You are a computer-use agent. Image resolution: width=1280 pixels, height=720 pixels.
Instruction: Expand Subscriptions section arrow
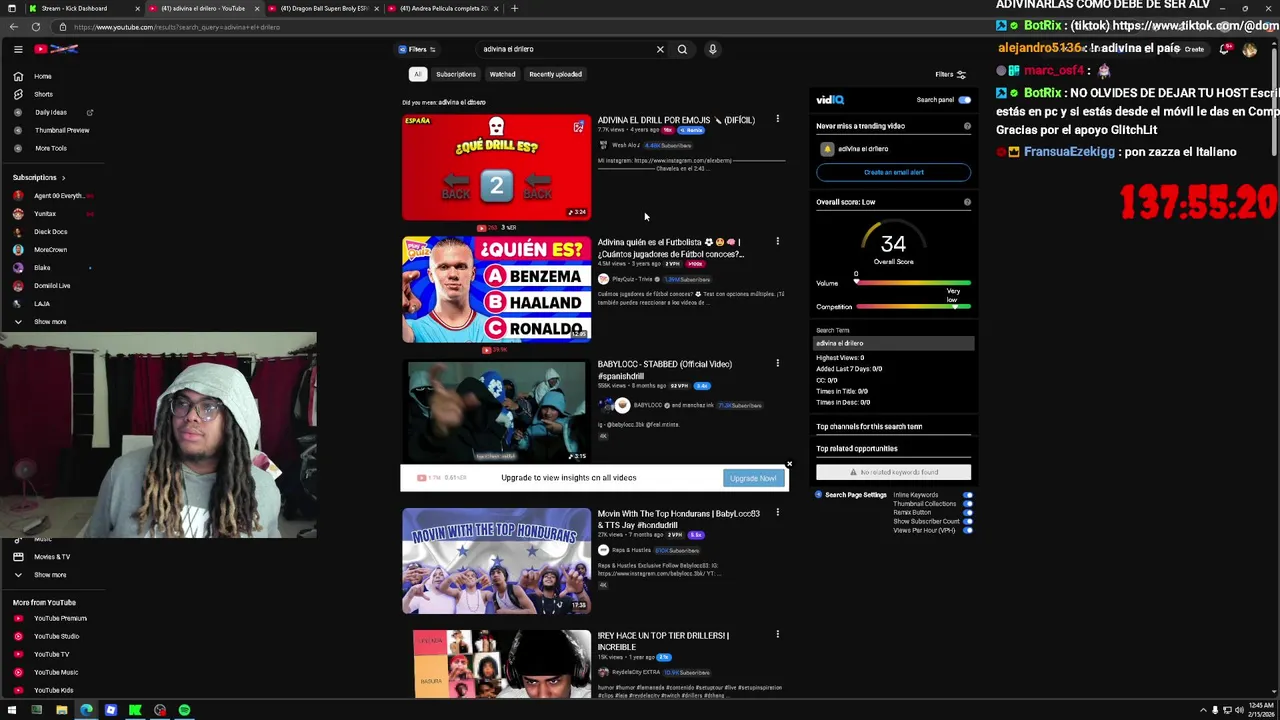pos(63,178)
